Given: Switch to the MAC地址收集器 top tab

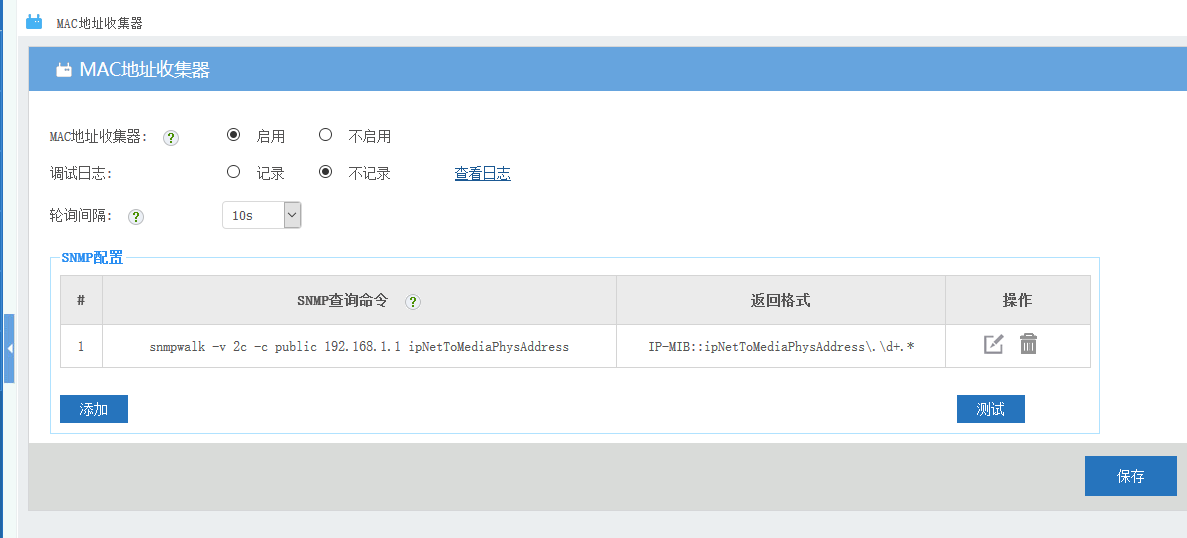Looking at the screenshot, I should pyautogui.click(x=99, y=22).
